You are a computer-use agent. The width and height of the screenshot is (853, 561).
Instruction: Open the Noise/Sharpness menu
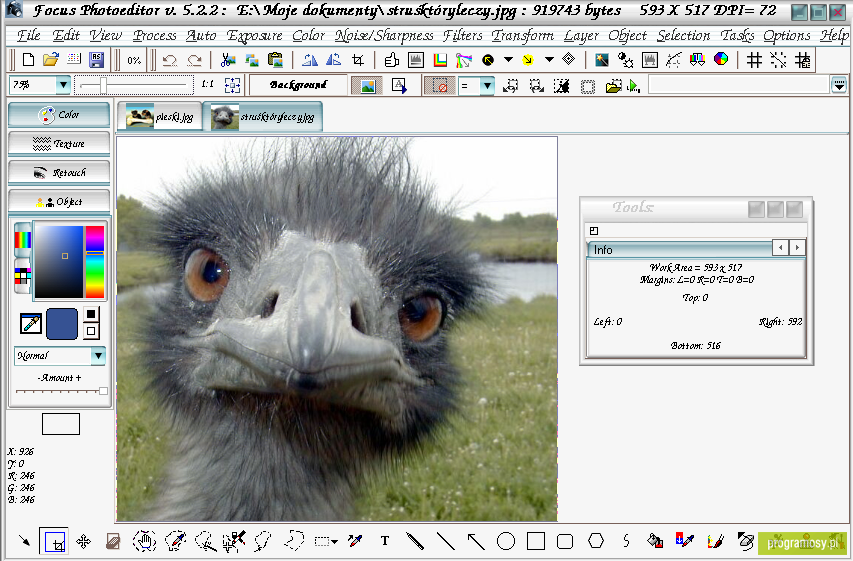point(384,36)
